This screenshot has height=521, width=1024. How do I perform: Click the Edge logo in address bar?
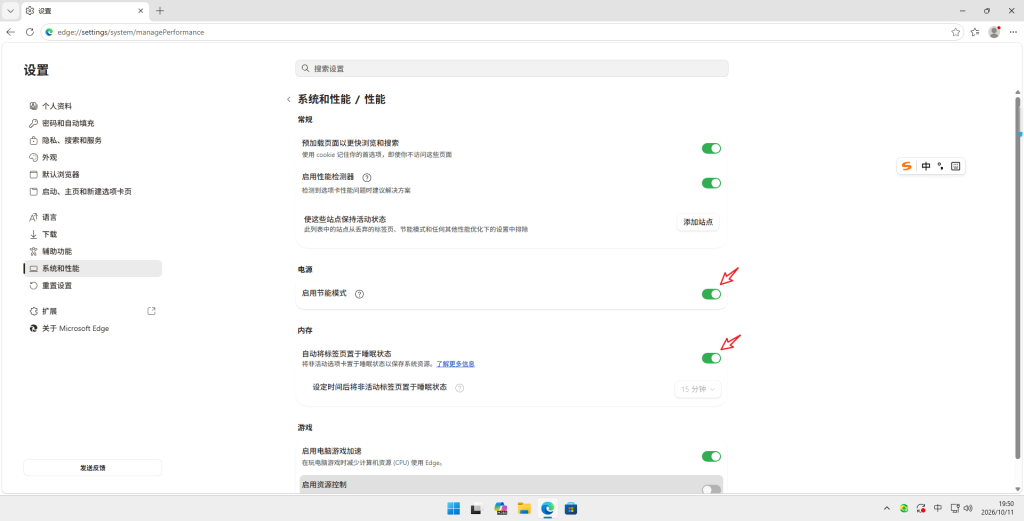click(x=49, y=31)
